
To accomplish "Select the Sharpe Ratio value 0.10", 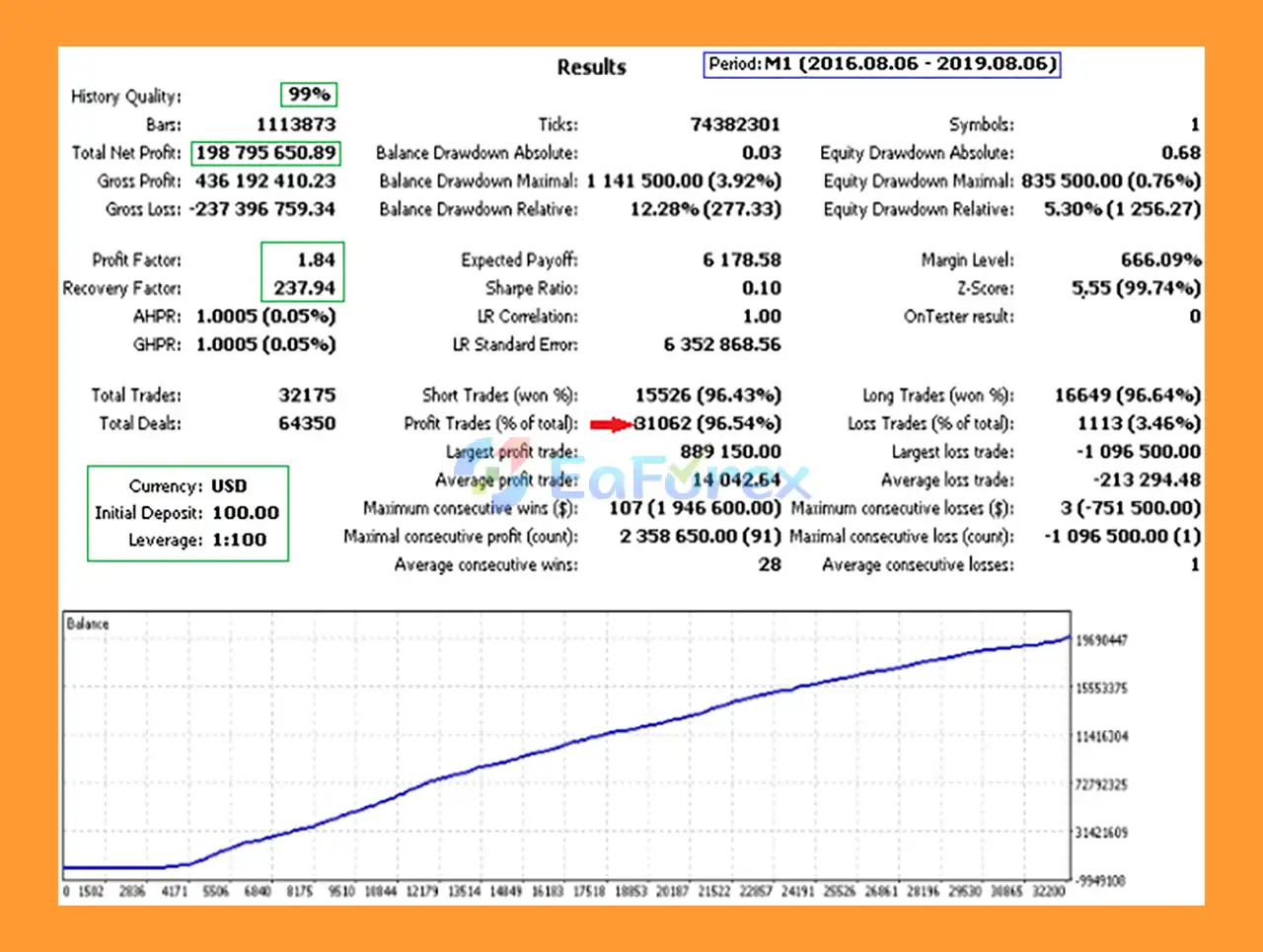I will (x=761, y=288).
